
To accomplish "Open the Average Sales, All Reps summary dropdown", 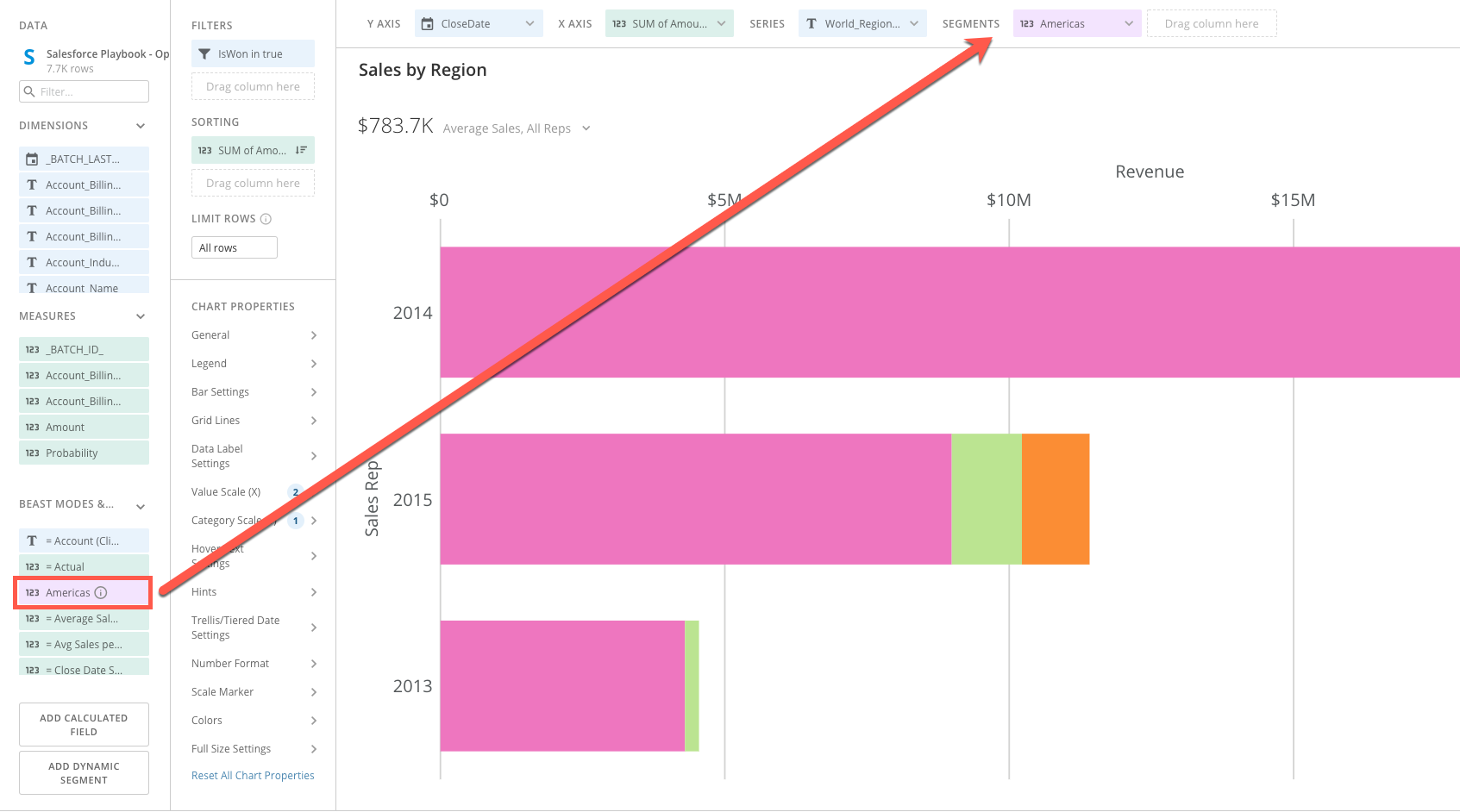I will coord(586,128).
